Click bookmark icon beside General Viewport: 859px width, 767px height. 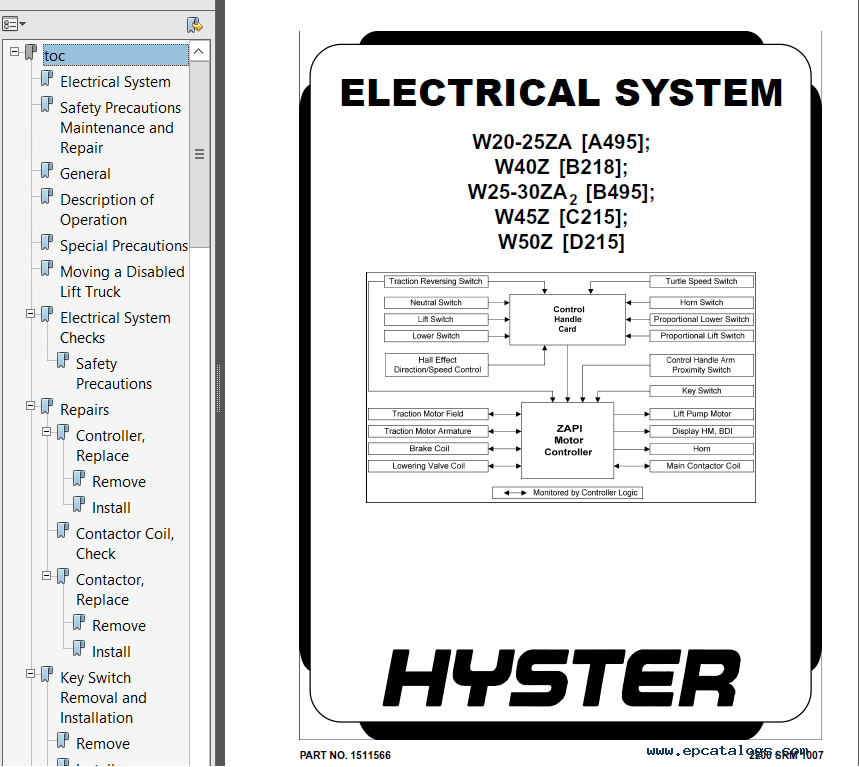(47, 171)
